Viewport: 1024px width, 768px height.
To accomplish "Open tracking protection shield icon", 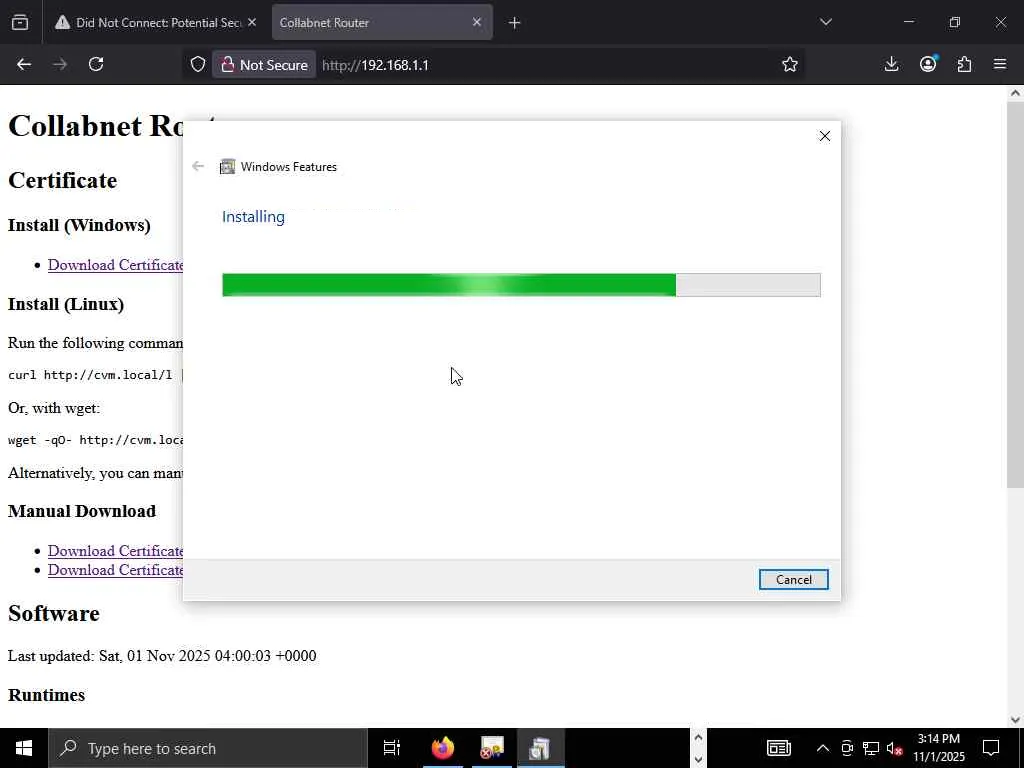I will 198,65.
